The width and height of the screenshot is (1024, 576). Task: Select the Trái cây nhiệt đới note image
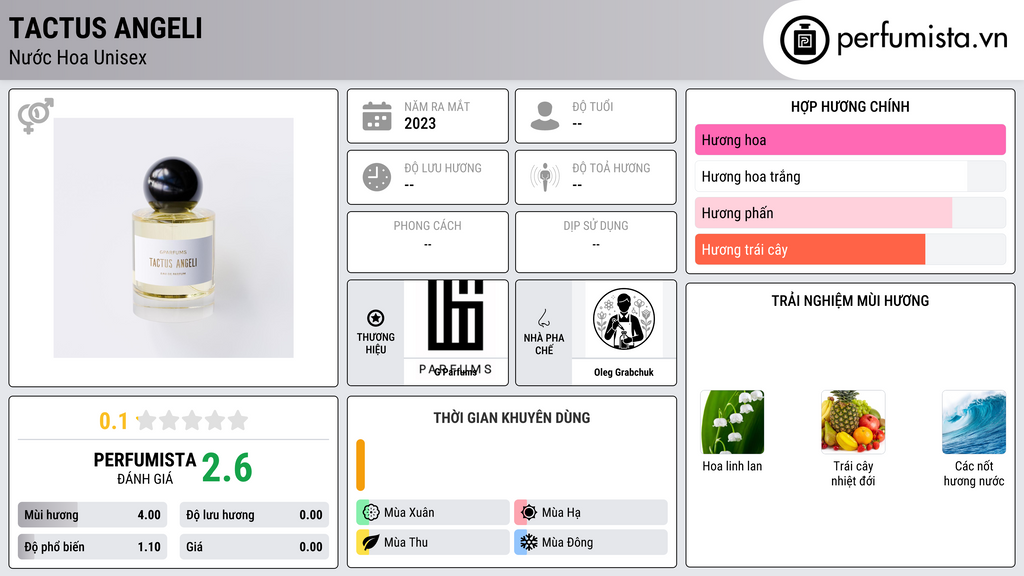point(853,422)
